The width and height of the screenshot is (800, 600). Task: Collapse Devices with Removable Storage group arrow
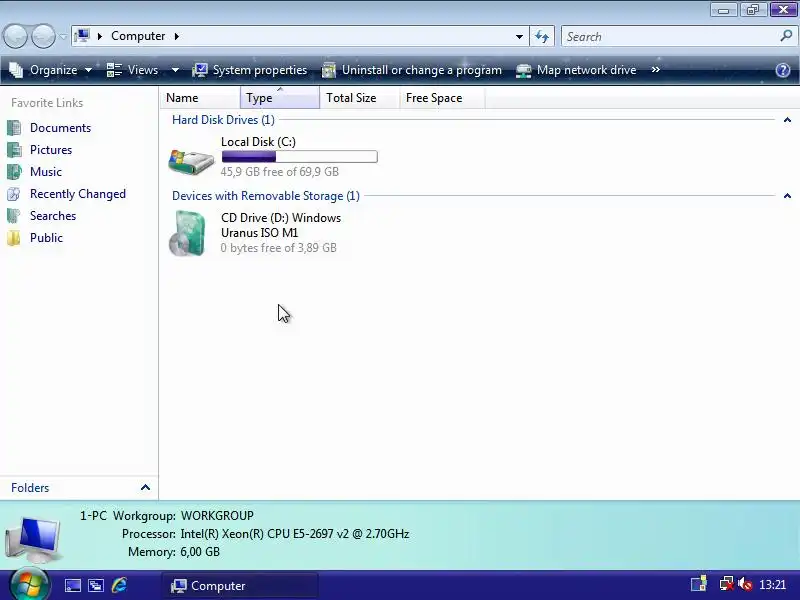pyautogui.click(x=787, y=196)
